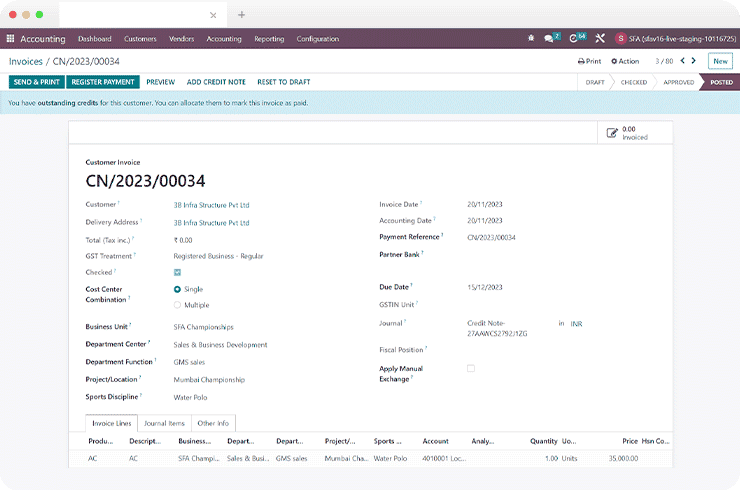Image resolution: width=740 pixels, height=490 pixels.
Task: Open the Print dropdown
Action: point(589,61)
